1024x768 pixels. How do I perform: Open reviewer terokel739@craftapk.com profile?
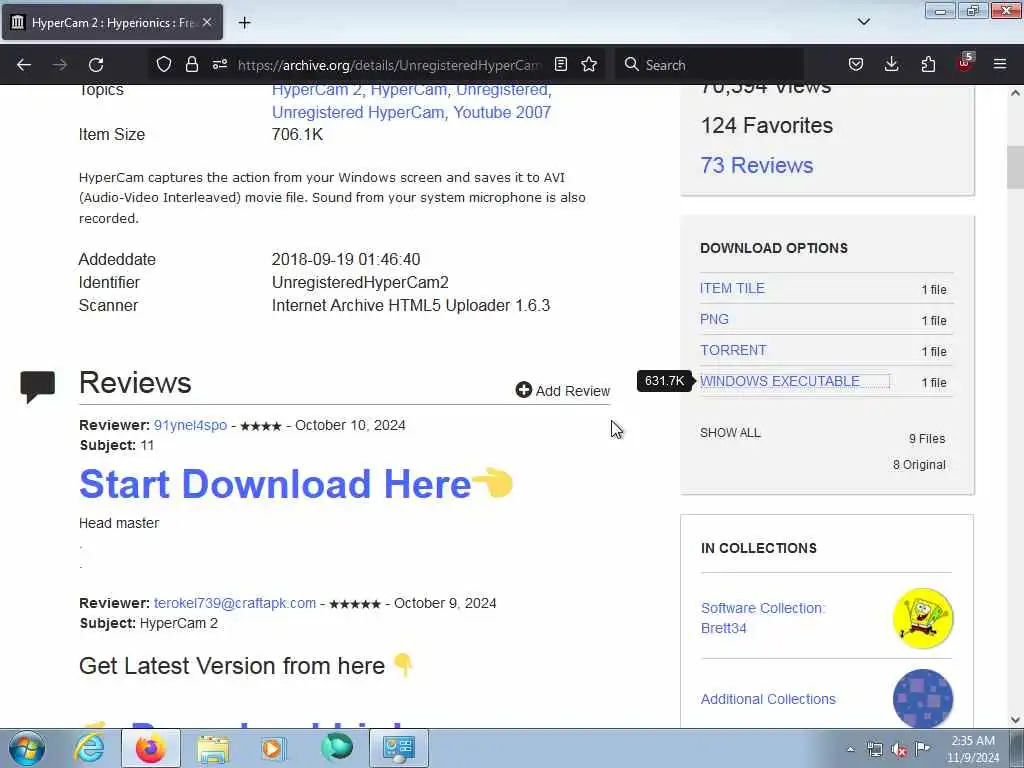tap(235, 603)
